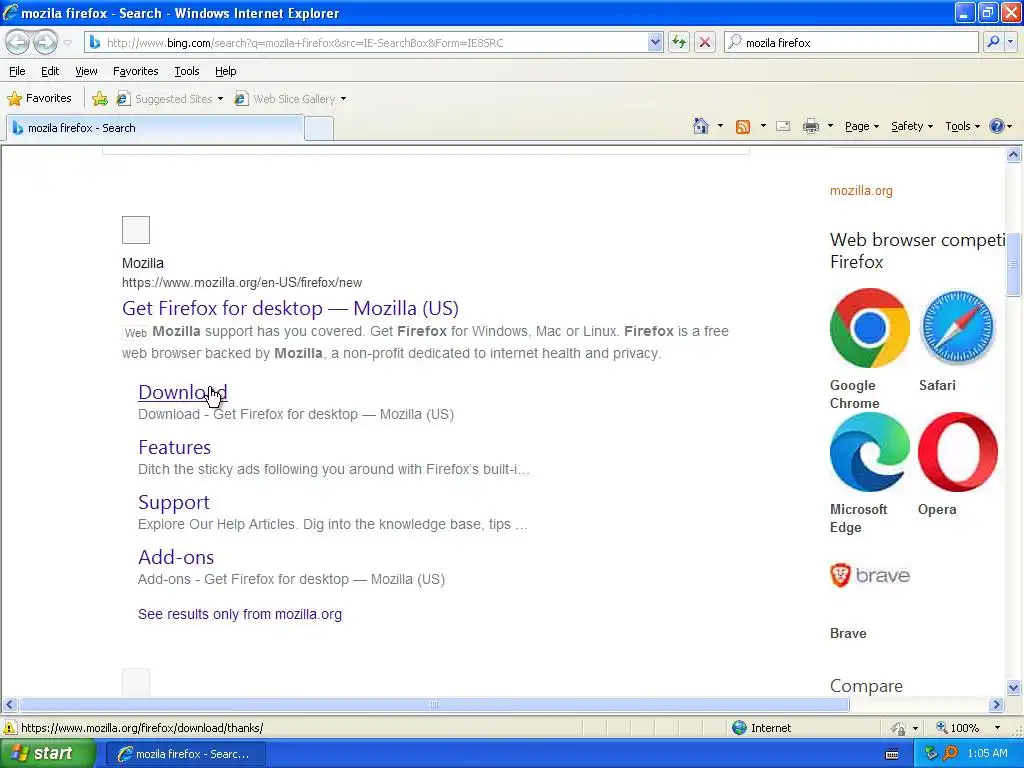This screenshot has height=768, width=1024.
Task: Click the RSS feeds icon
Action: (743, 127)
